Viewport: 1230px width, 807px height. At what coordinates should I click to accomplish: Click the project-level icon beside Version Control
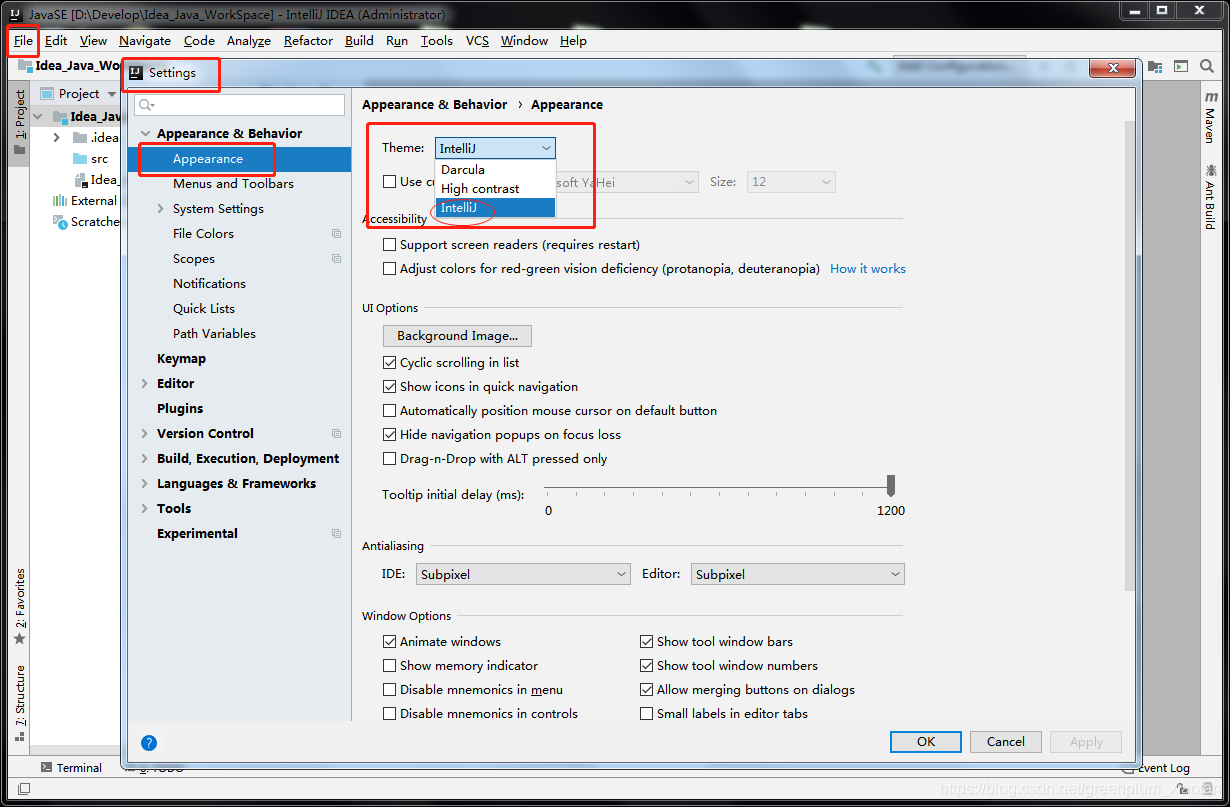(x=337, y=434)
